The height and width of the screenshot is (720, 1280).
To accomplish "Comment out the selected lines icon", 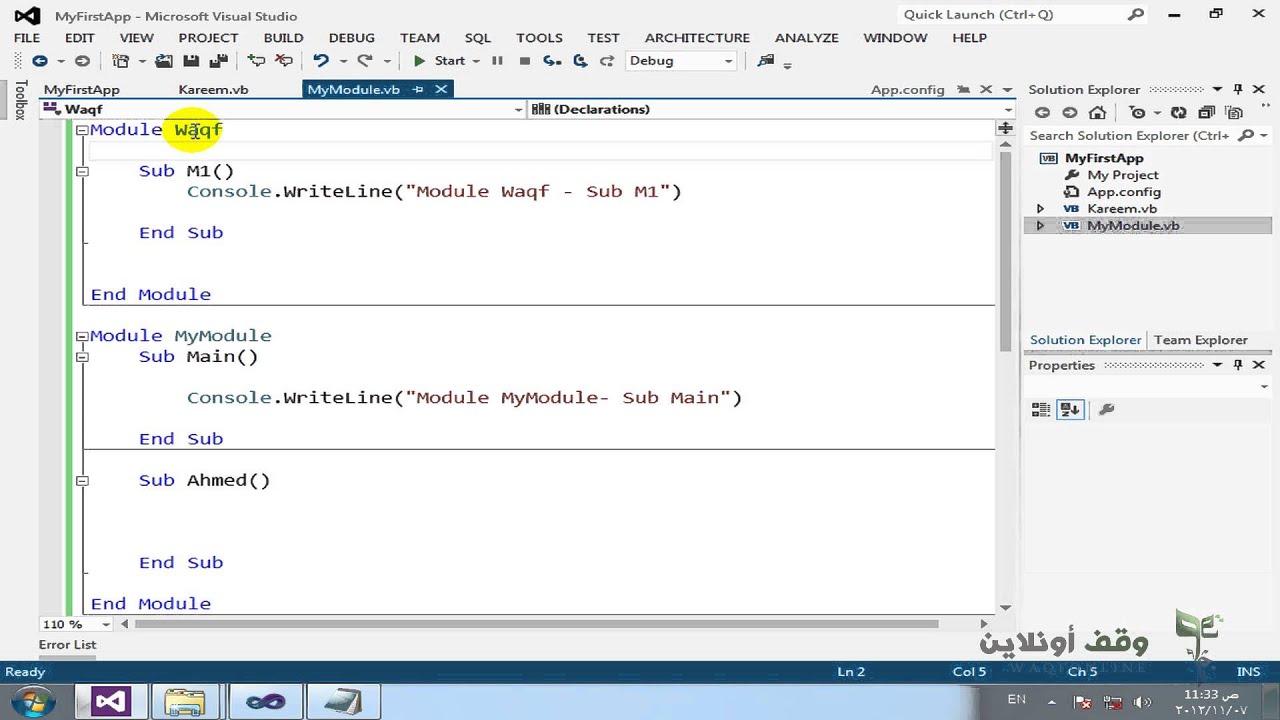I will coord(257,61).
